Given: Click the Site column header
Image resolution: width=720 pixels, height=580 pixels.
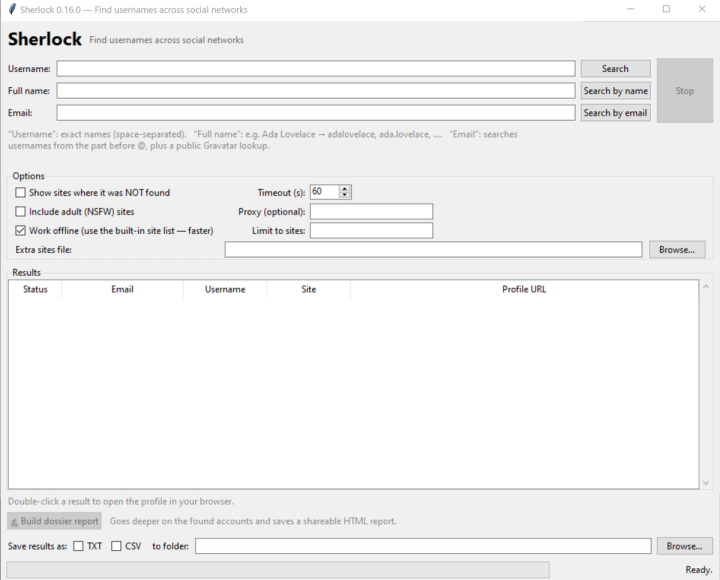Looking at the screenshot, I should 309,289.
